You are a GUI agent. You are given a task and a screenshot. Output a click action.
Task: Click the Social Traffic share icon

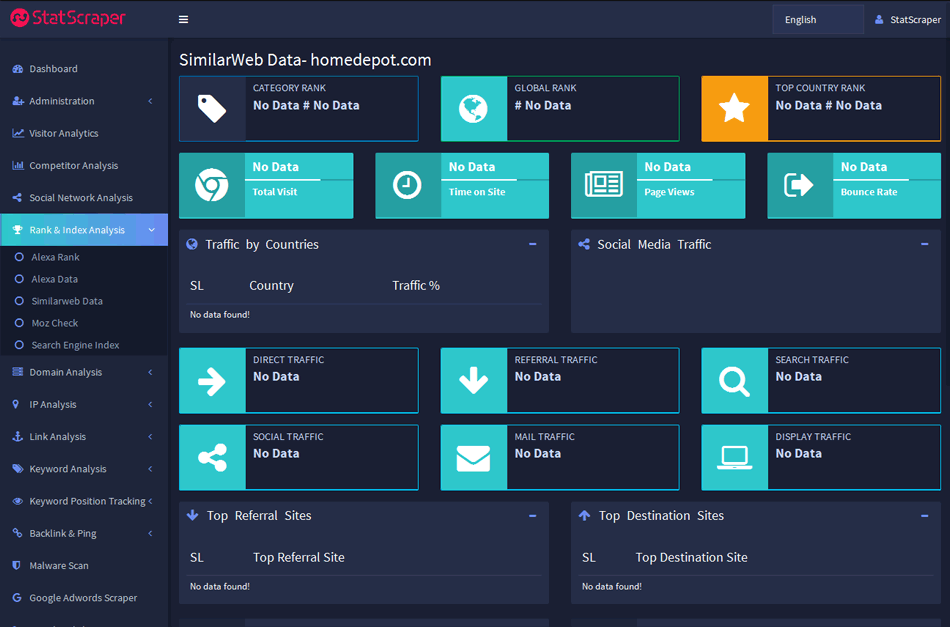(x=212, y=458)
